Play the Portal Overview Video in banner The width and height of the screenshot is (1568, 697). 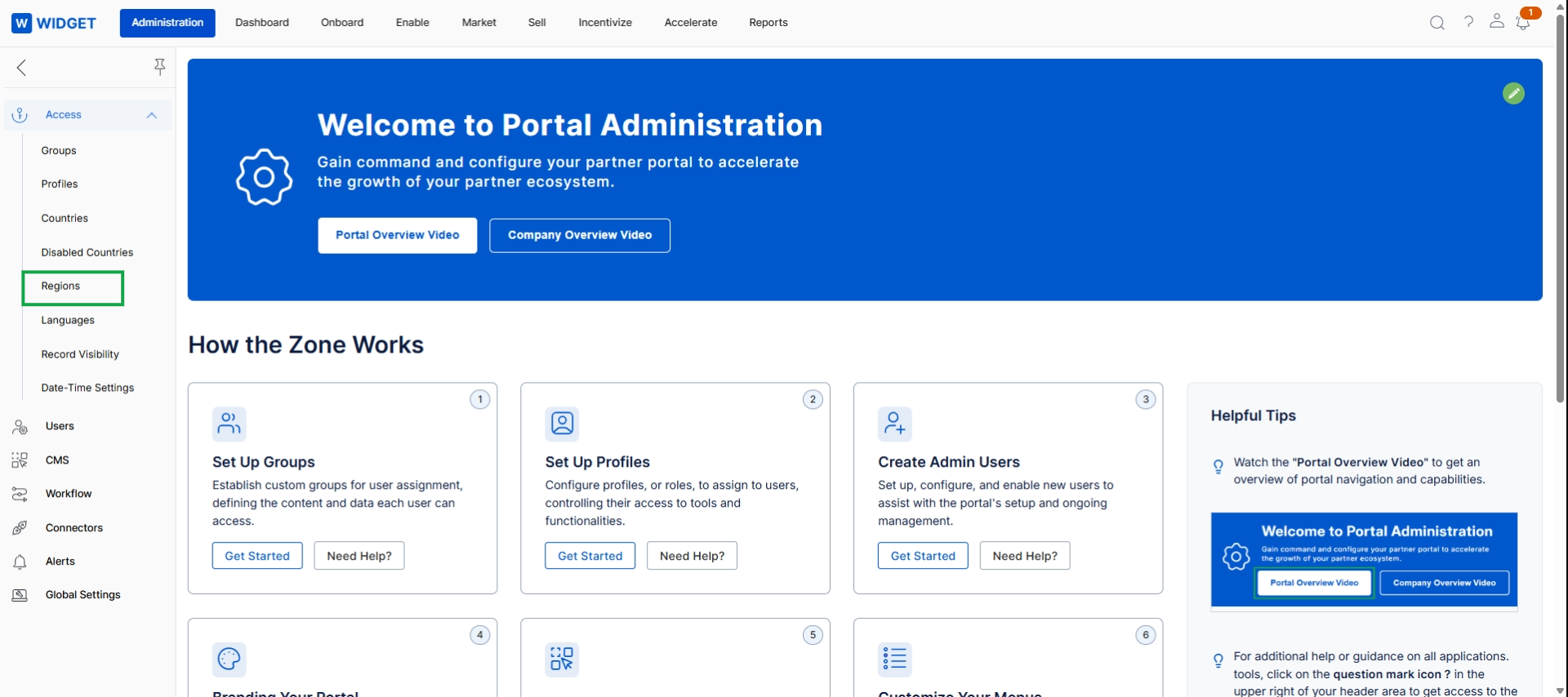pos(398,235)
